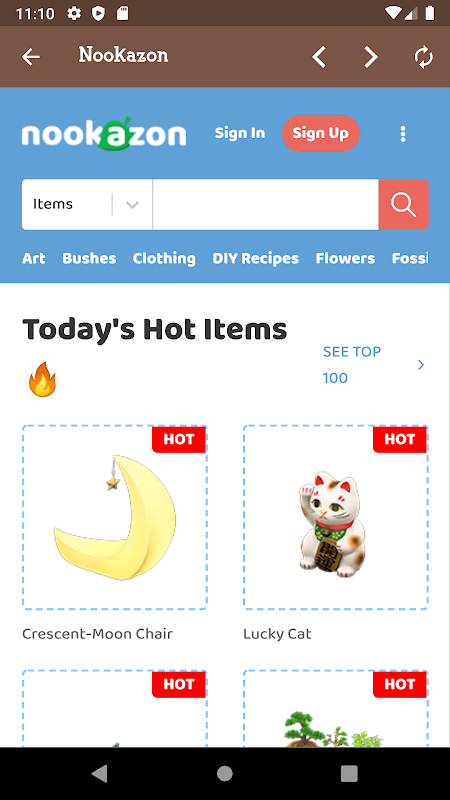This screenshot has width=450, height=800.
Task: Open the Lucky Cat item thumbnail
Action: (336, 517)
